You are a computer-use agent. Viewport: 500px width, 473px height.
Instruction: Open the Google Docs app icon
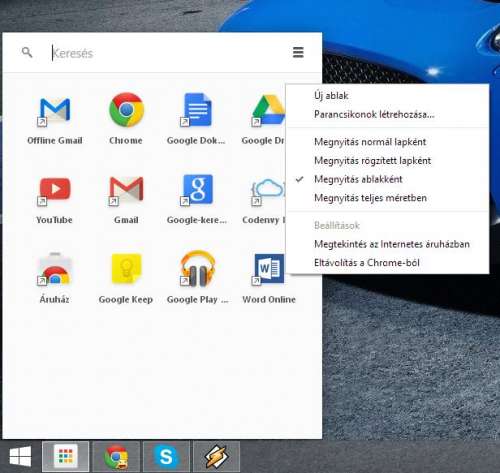197,110
